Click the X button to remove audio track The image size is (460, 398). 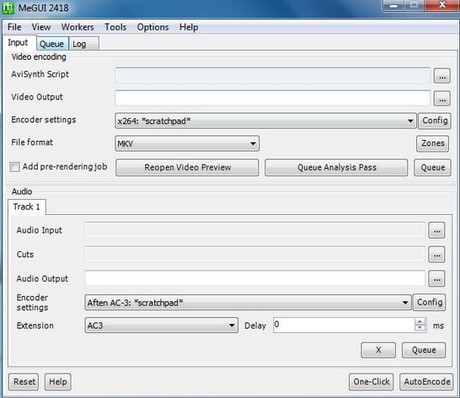click(378, 350)
